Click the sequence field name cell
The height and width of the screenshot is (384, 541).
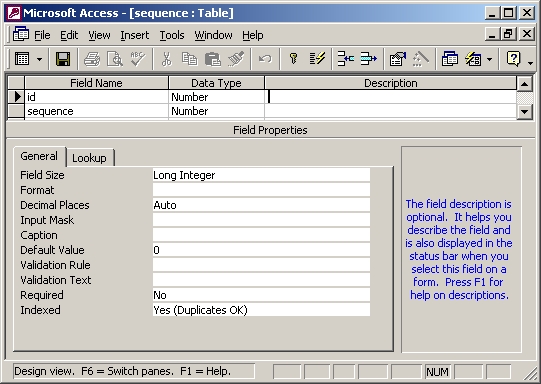(x=96, y=111)
